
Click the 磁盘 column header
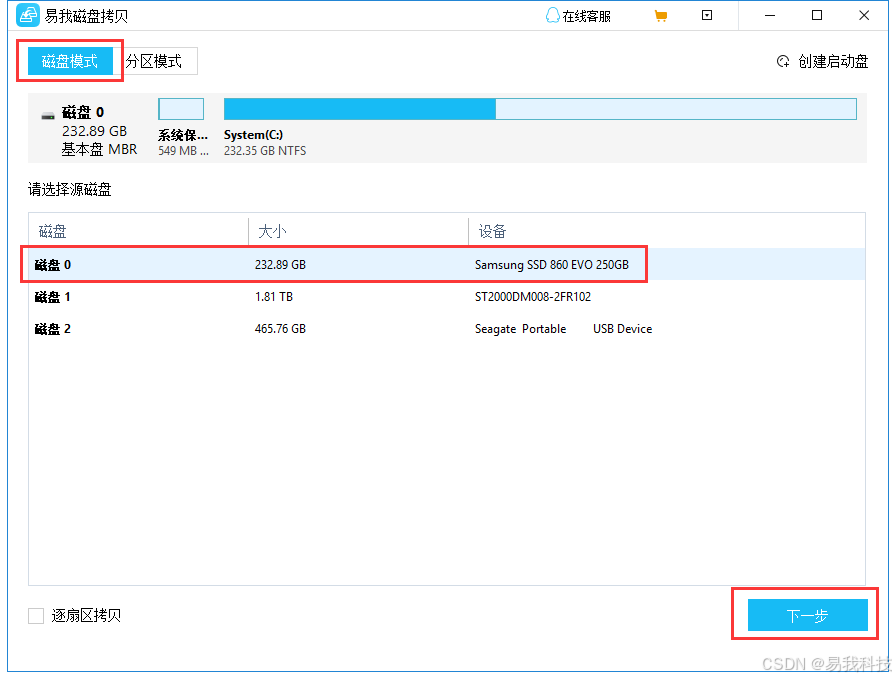pyautogui.click(x=138, y=231)
